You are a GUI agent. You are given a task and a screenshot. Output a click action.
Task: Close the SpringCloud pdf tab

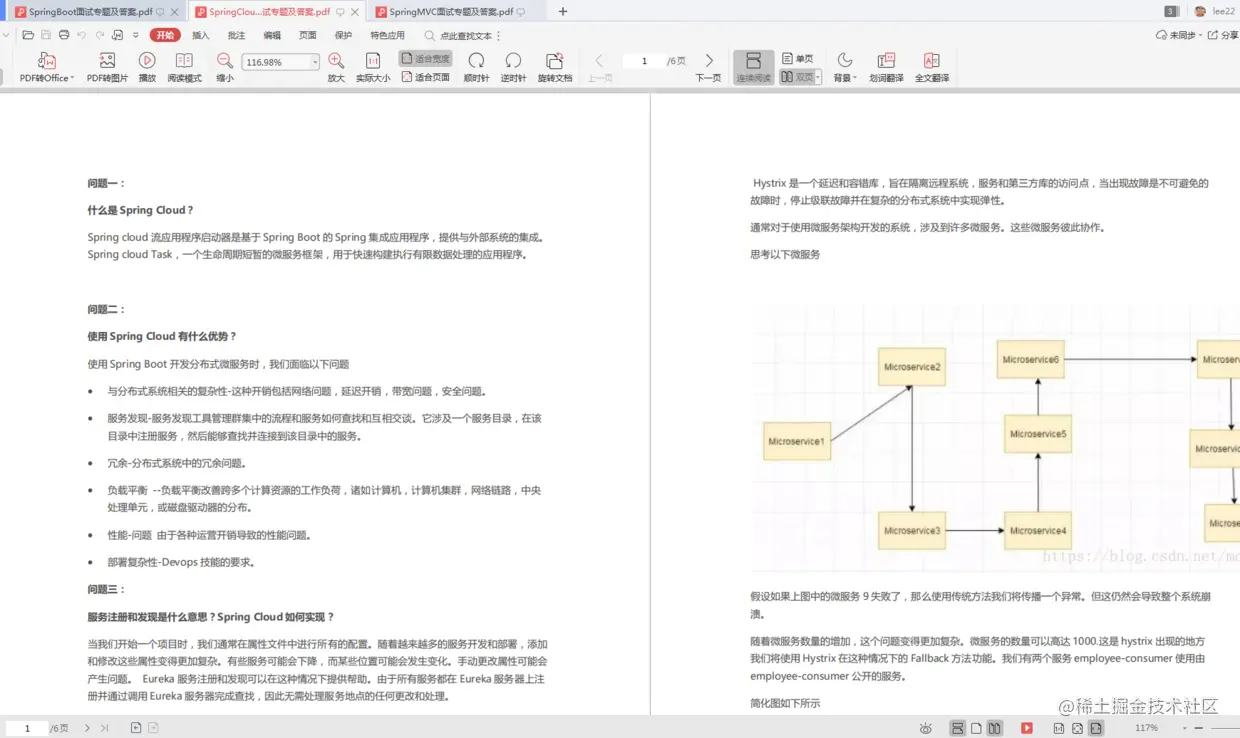coord(354,12)
